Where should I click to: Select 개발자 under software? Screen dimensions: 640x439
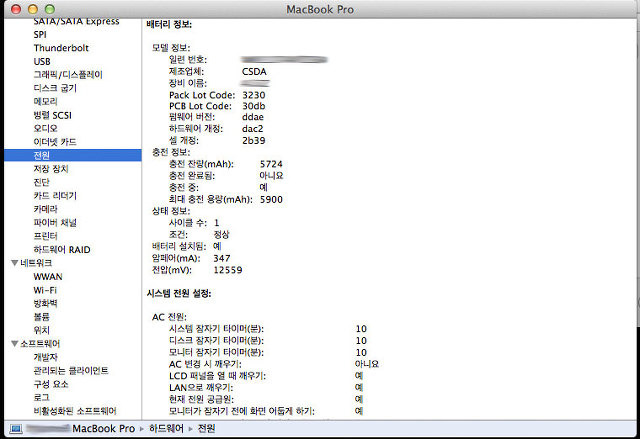click(x=45, y=357)
